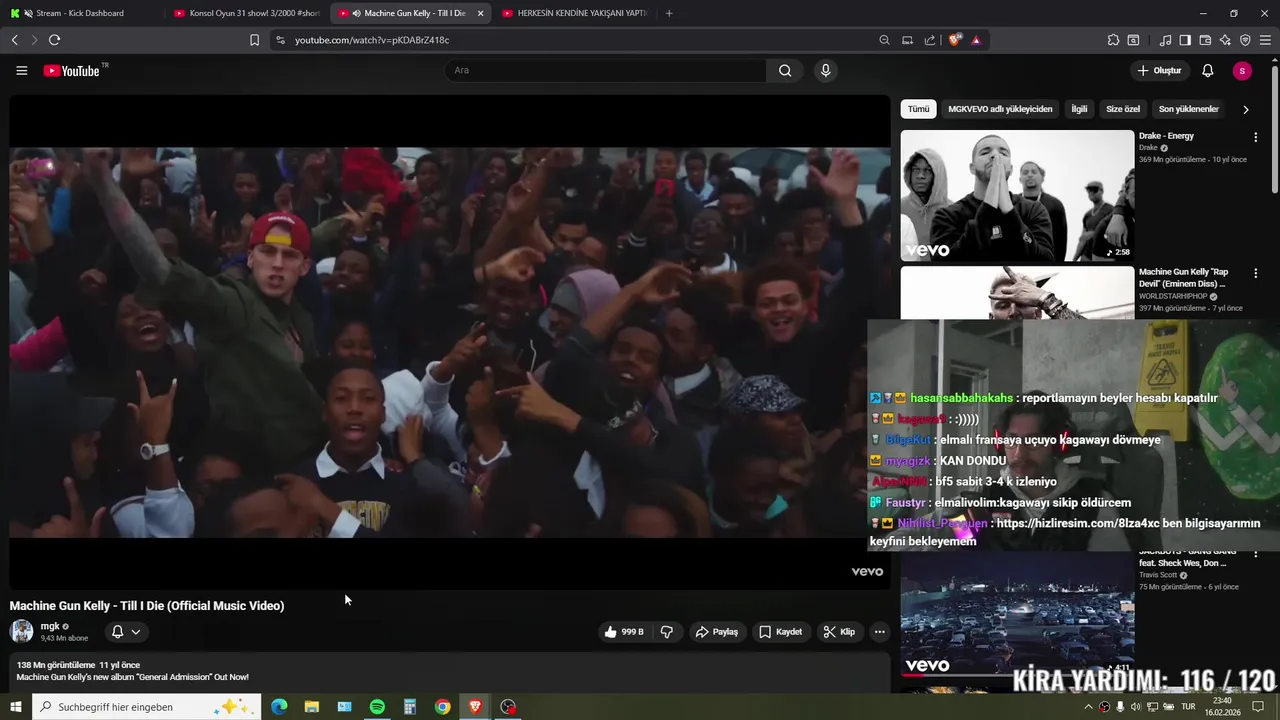Click the youtube.com URL address field

click(580, 40)
